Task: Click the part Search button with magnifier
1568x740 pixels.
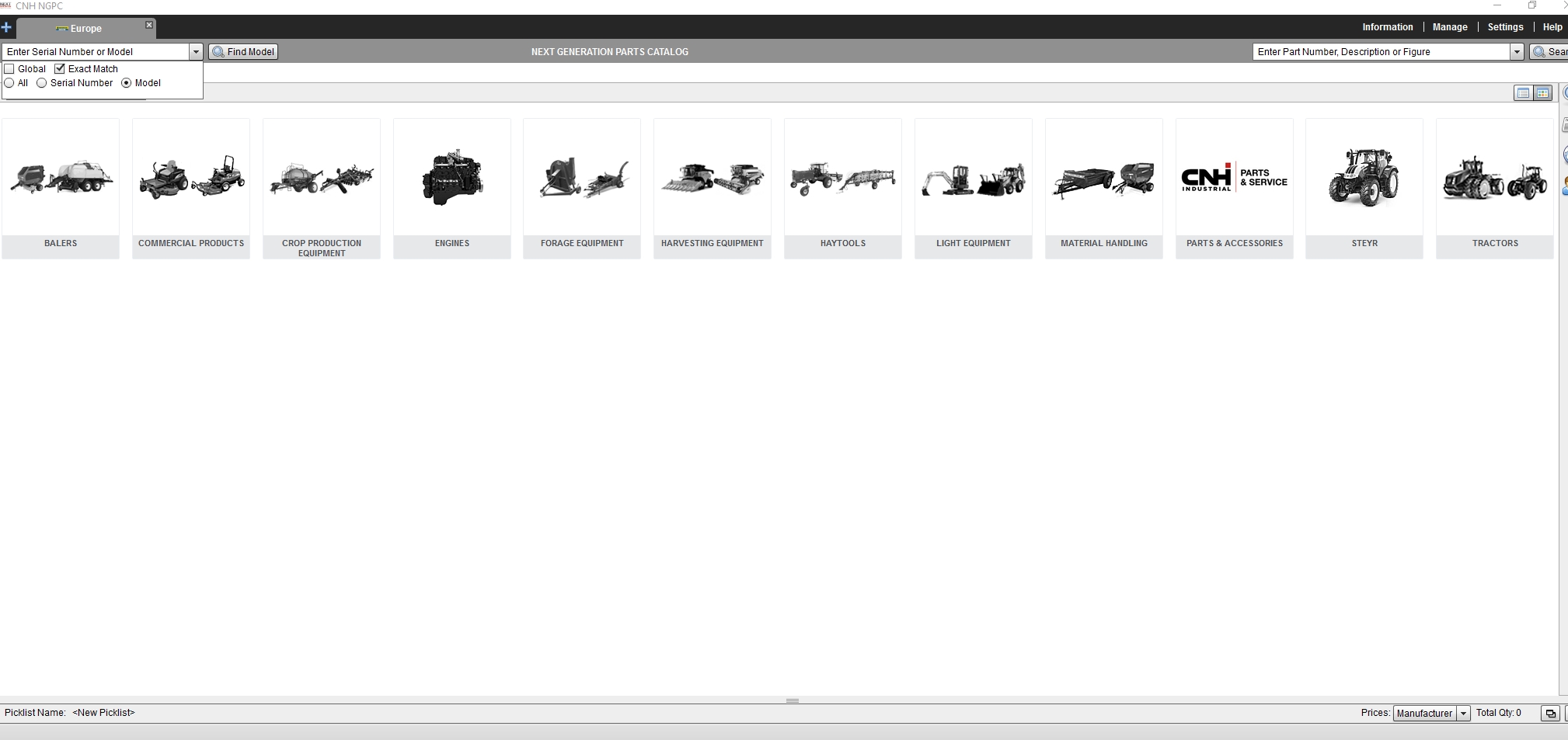Action: click(1549, 52)
